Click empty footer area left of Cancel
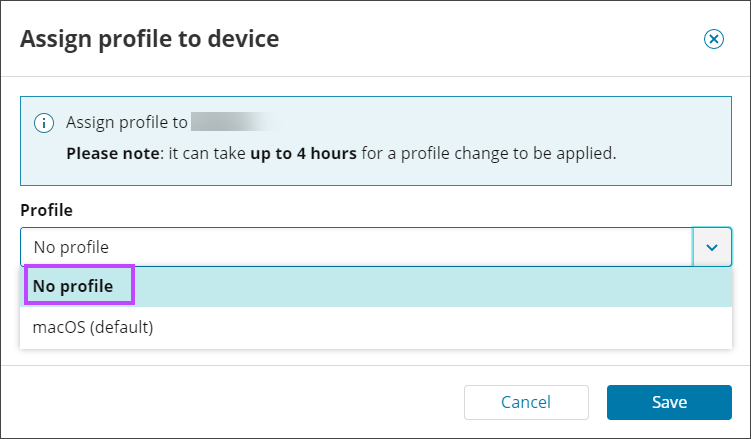The height and width of the screenshot is (439, 751). pyautogui.click(x=230, y=402)
